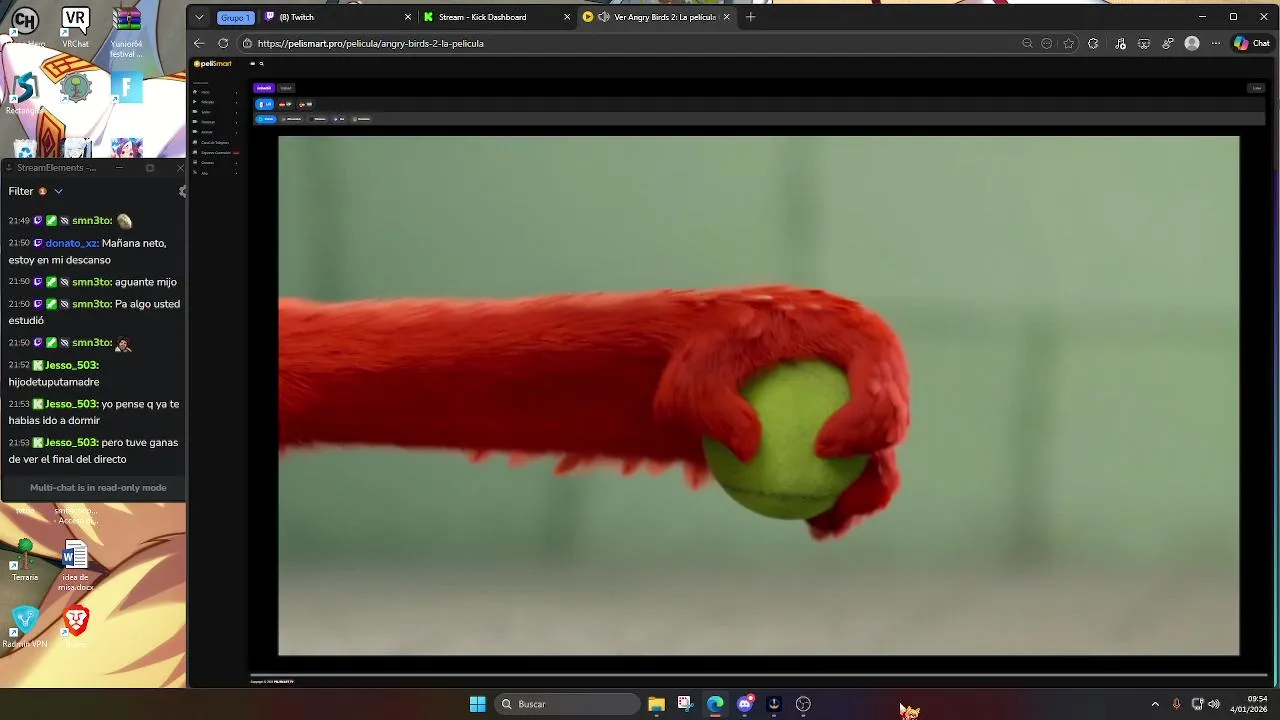Click donato_xz username in chat
Viewport: 1280px width, 720px height.
(x=71, y=243)
